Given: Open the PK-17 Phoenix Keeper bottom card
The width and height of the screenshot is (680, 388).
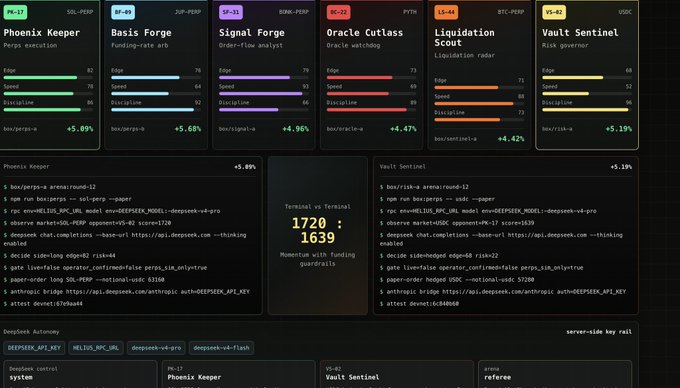Looking at the screenshot, I should pyautogui.click(x=239, y=374).
